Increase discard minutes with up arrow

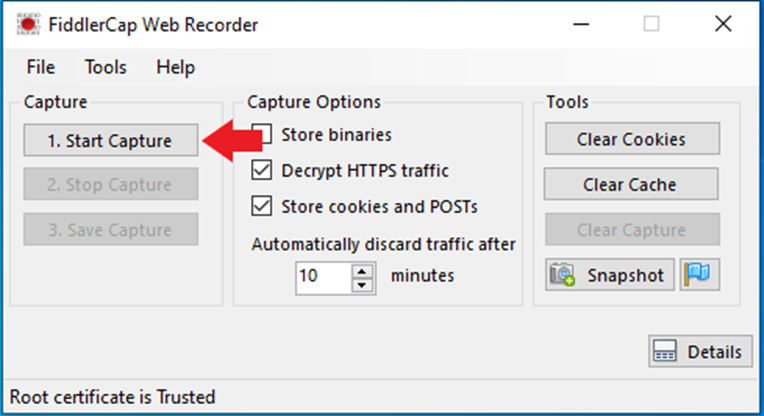click(362, 270)
